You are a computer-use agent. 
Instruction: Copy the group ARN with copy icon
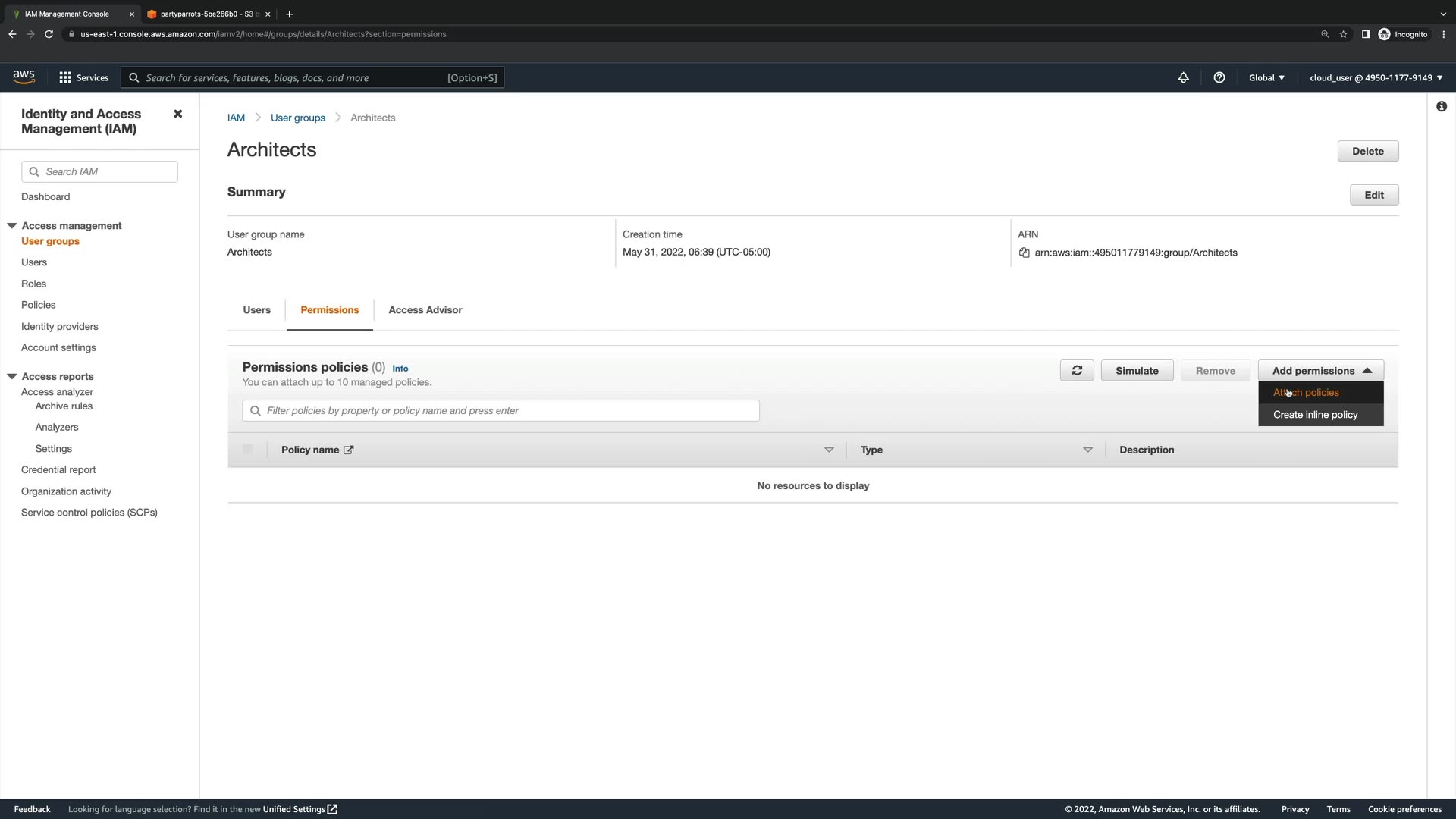pos(1024,253)
